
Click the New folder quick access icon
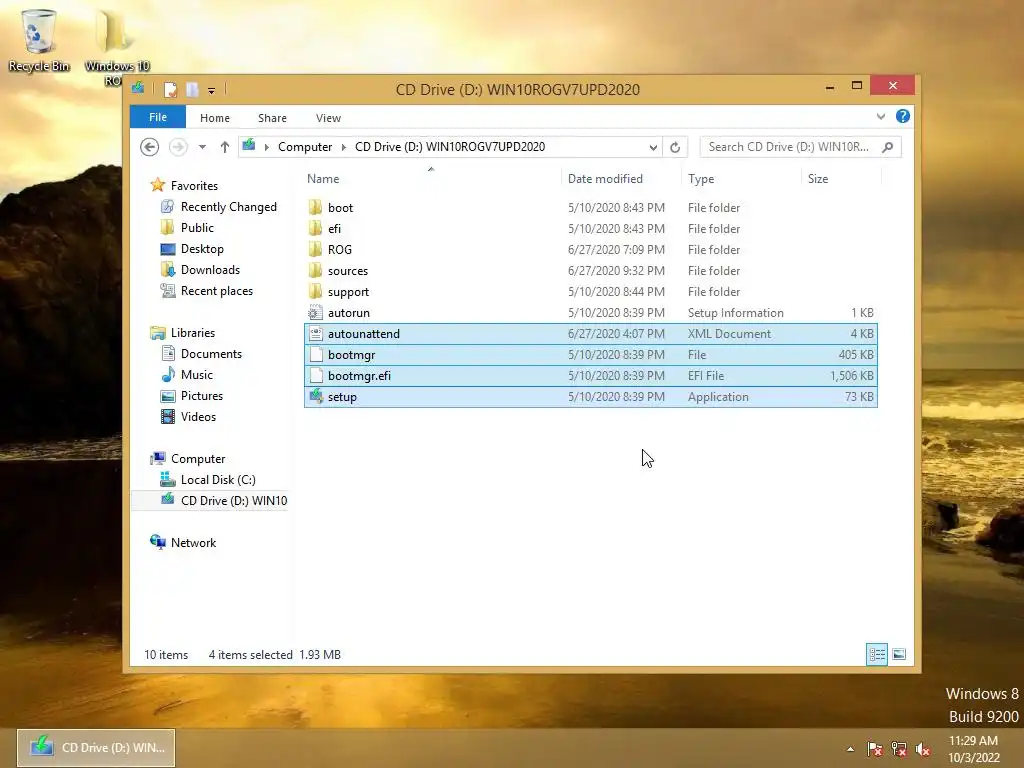pos(192,89)
